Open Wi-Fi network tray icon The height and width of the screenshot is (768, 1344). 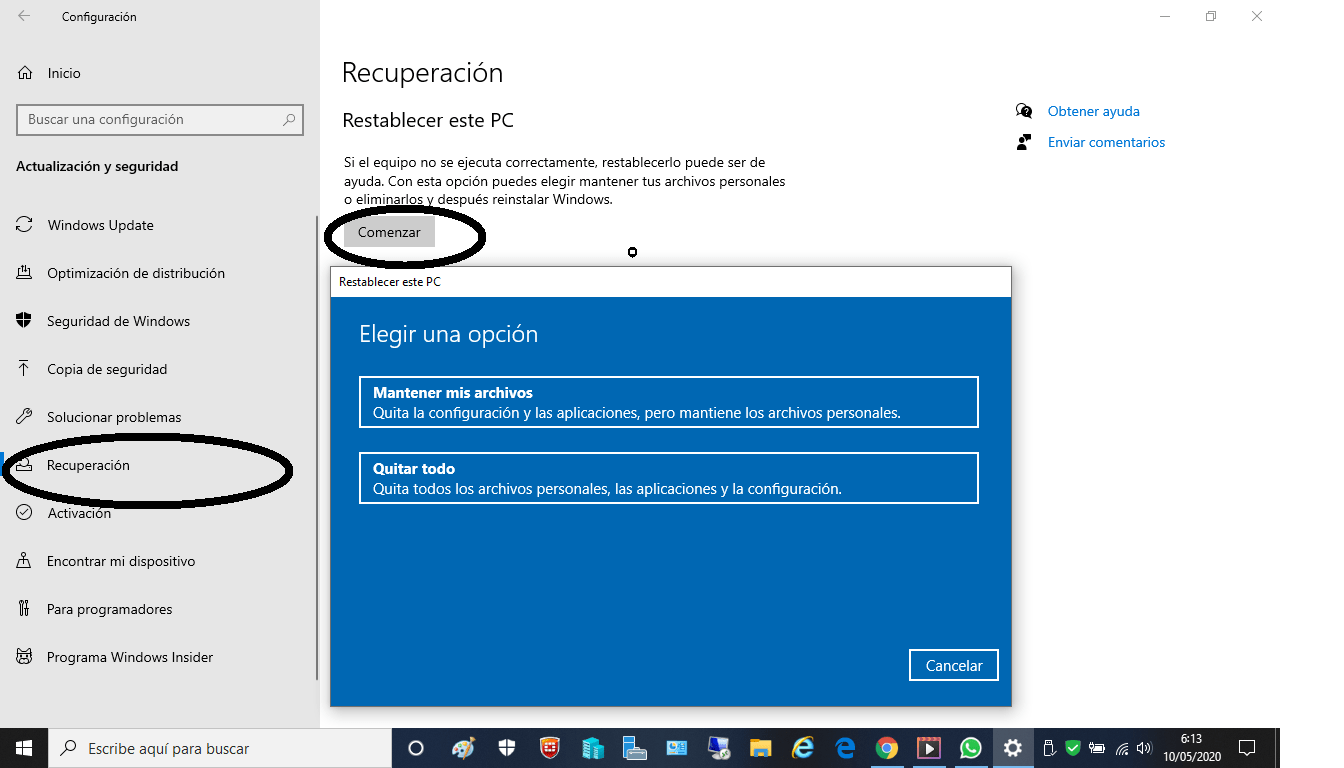pos(1122,748)
